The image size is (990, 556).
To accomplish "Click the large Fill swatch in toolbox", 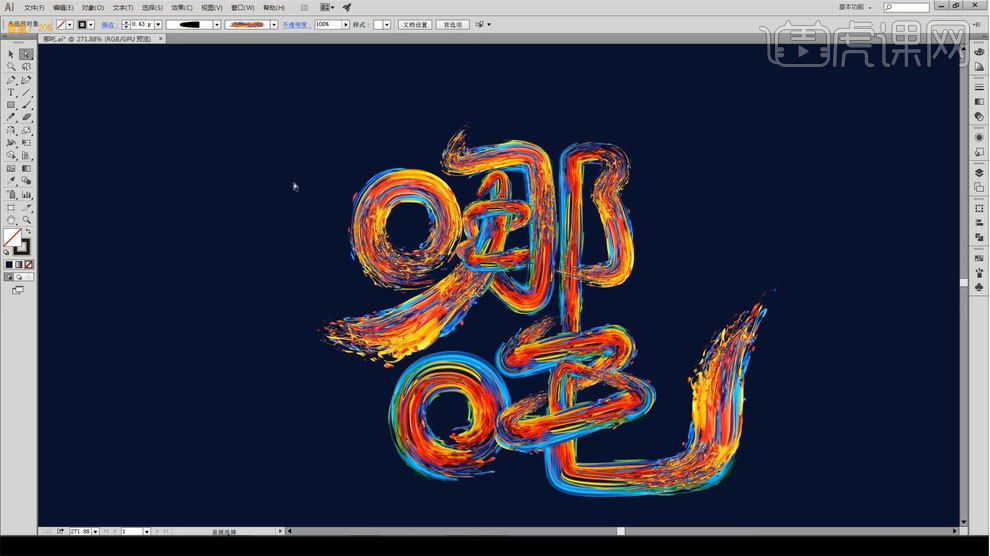I will click(12, 237).
